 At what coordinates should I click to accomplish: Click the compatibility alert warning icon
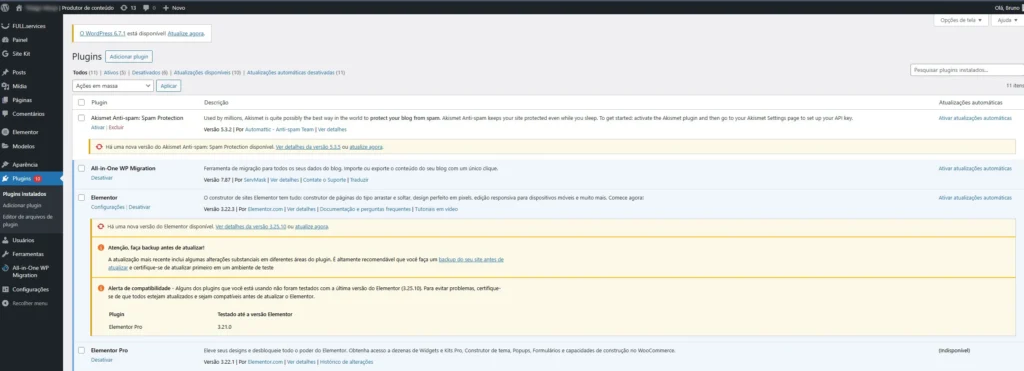101,288
